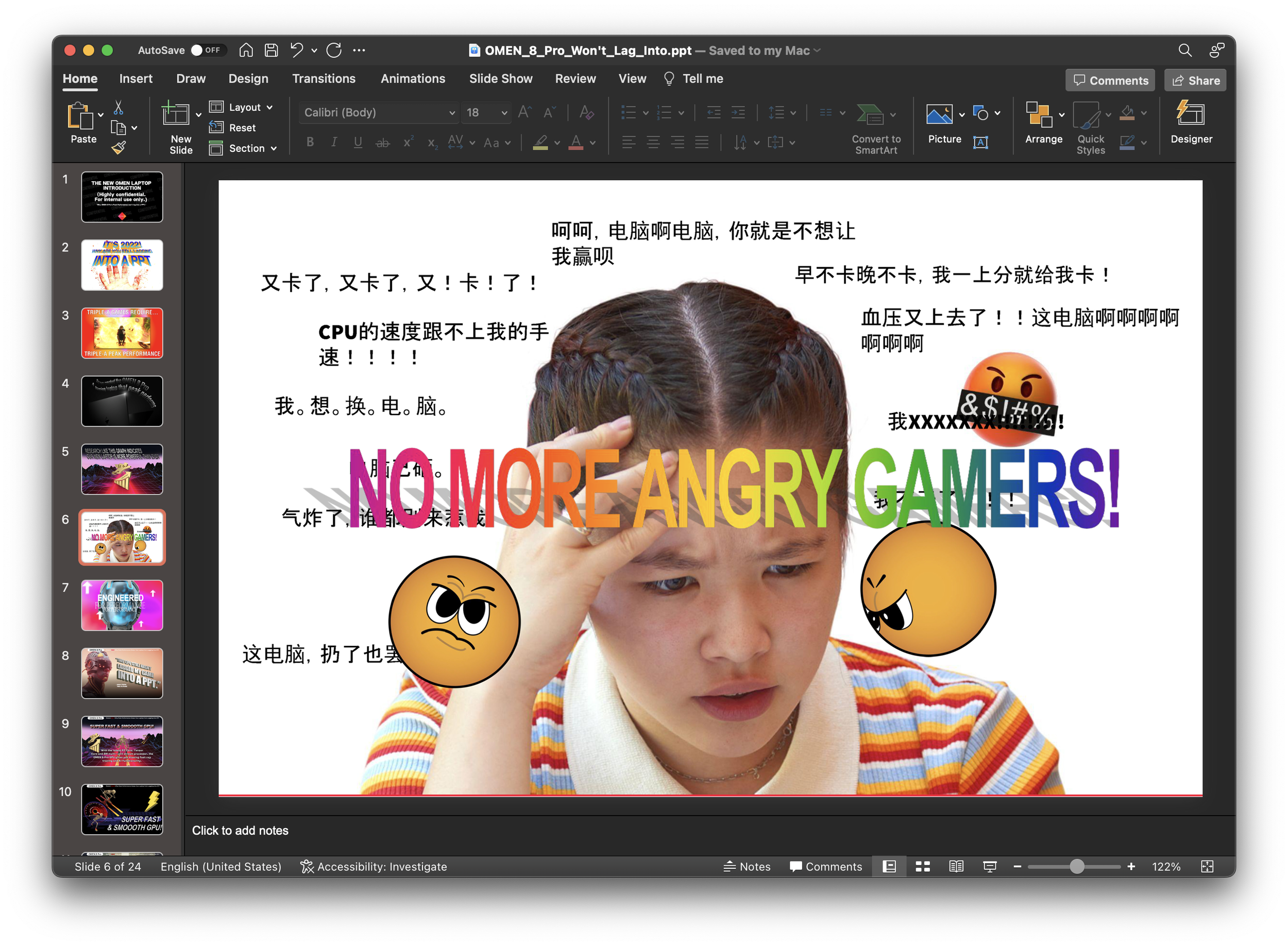1288x946 pixels.
Task: Select Normal view button in status bar
Action: coord(889,866)
